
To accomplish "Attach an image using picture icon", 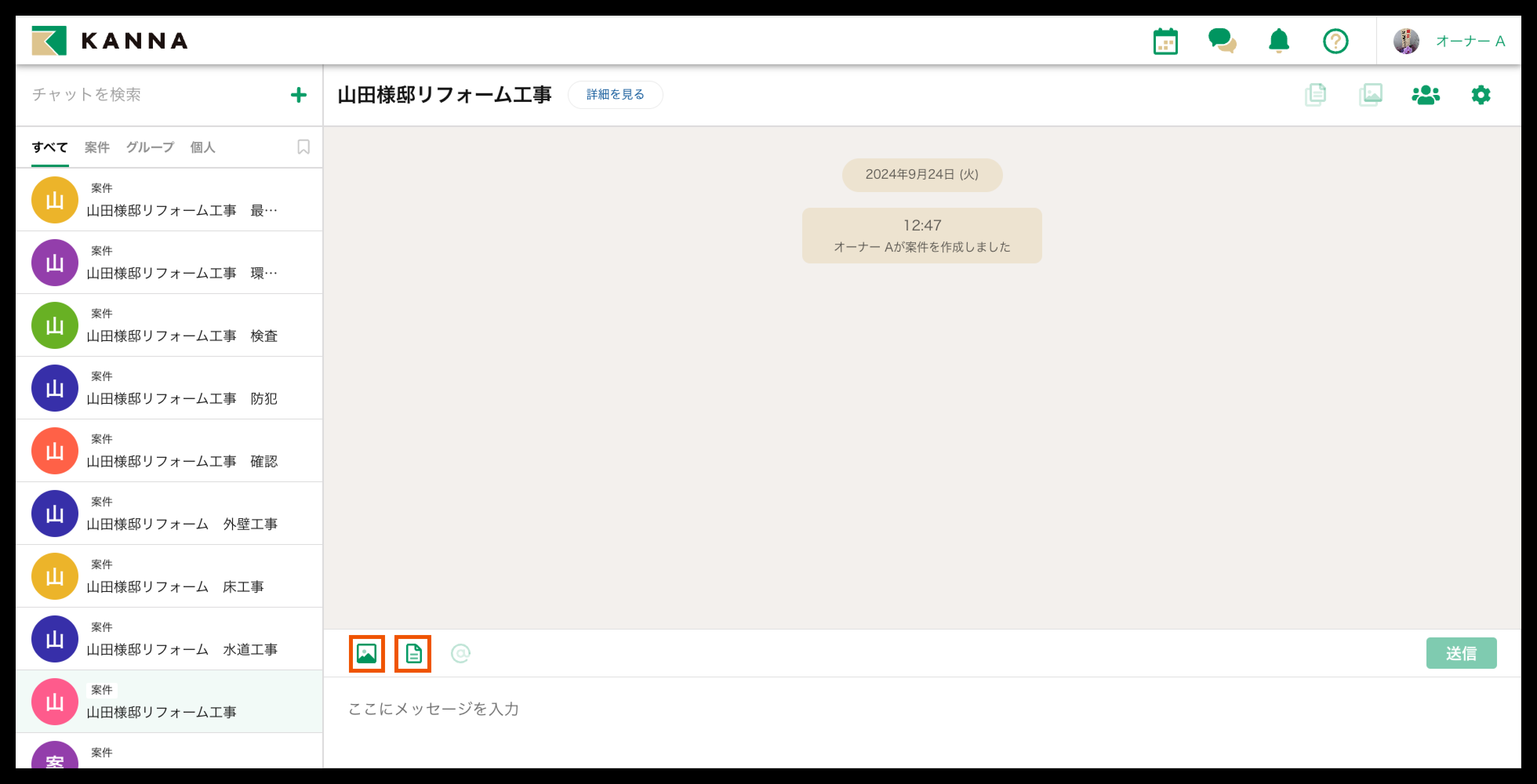I will coord(366,653).
